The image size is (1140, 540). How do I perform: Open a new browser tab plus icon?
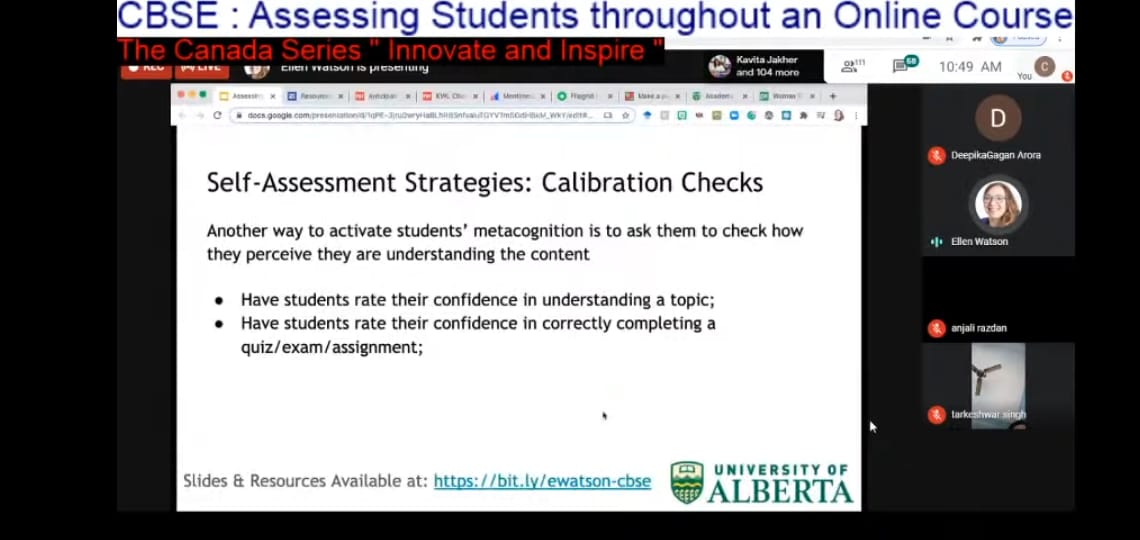833,96
